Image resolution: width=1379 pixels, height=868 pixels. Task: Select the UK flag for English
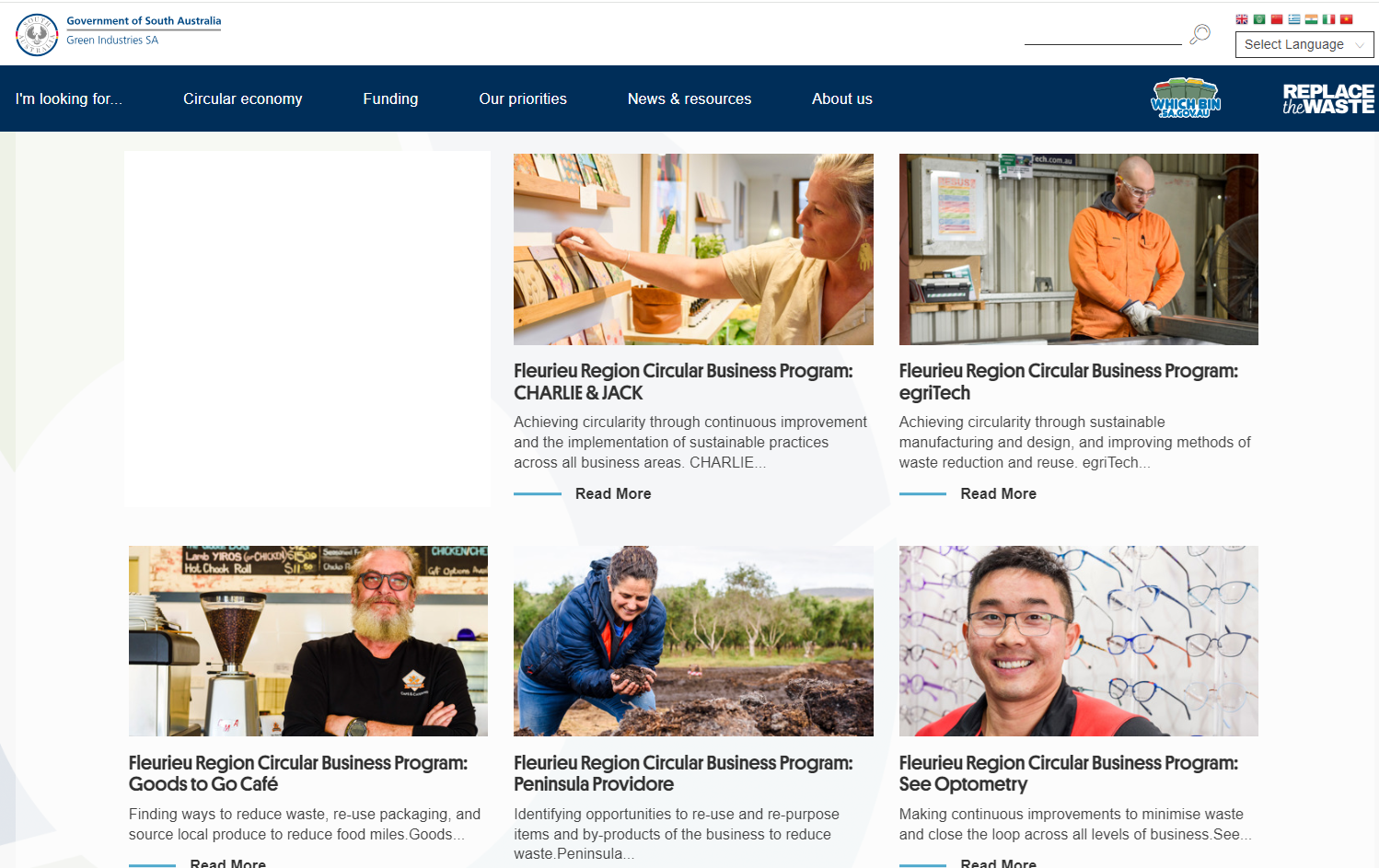(1242, 19)
